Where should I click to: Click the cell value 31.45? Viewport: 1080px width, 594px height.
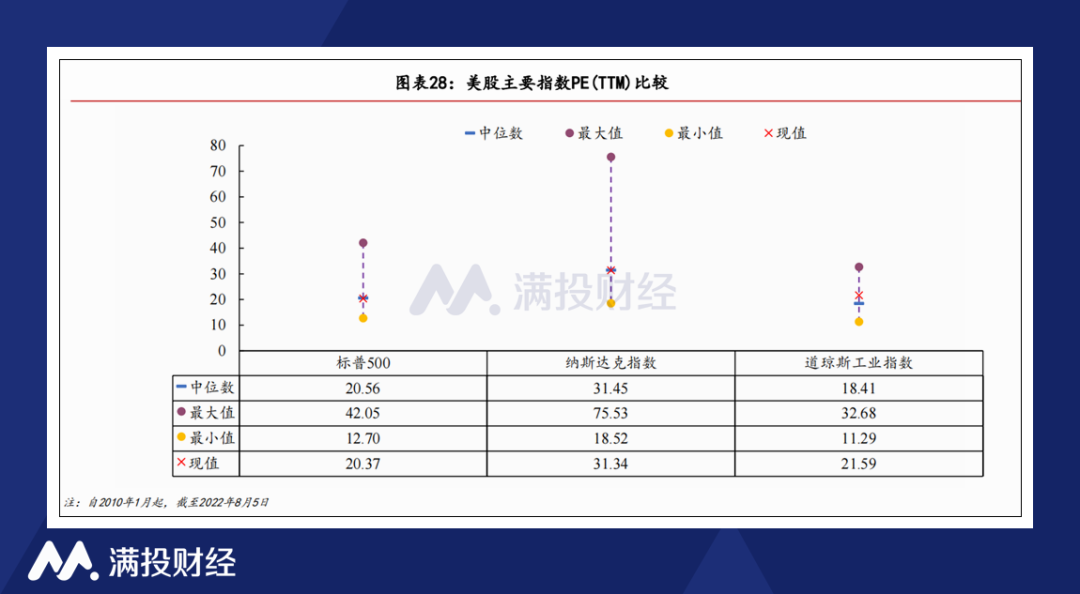click(x=611, y=389)
